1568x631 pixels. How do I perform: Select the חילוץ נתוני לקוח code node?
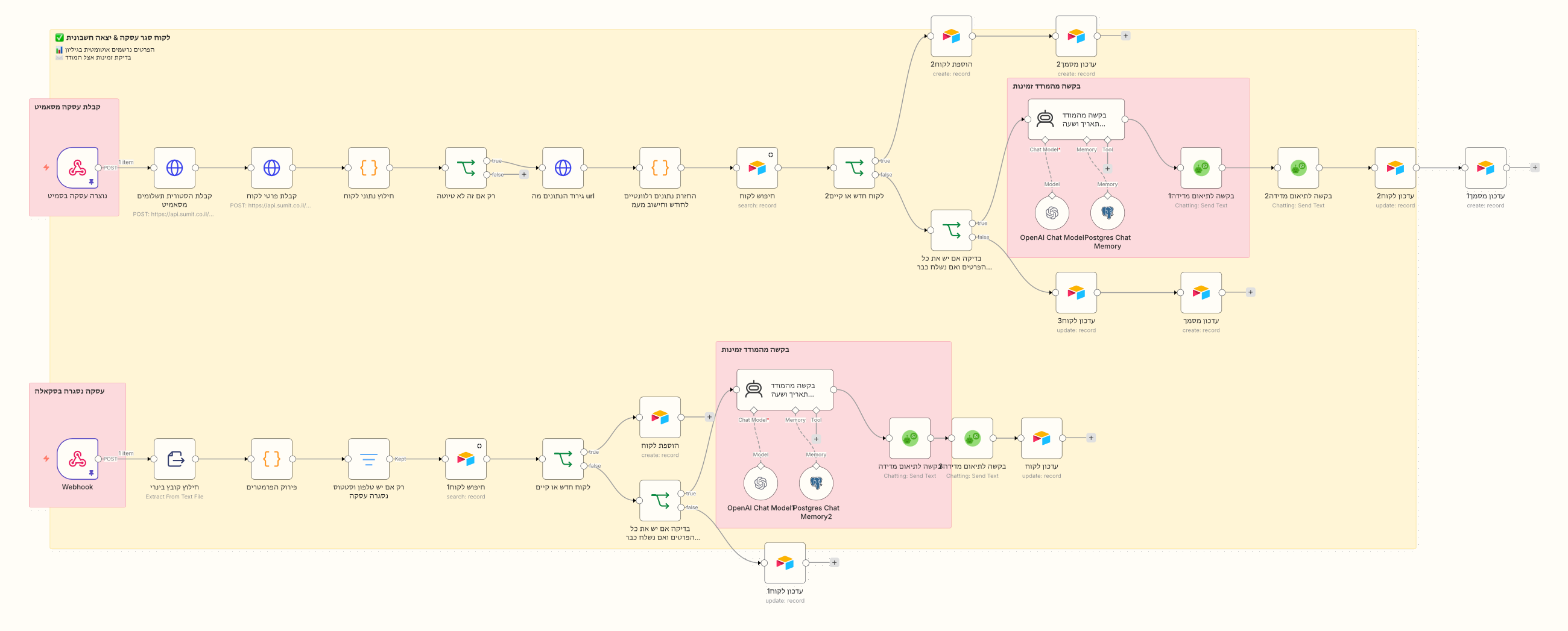click(369, 168)
